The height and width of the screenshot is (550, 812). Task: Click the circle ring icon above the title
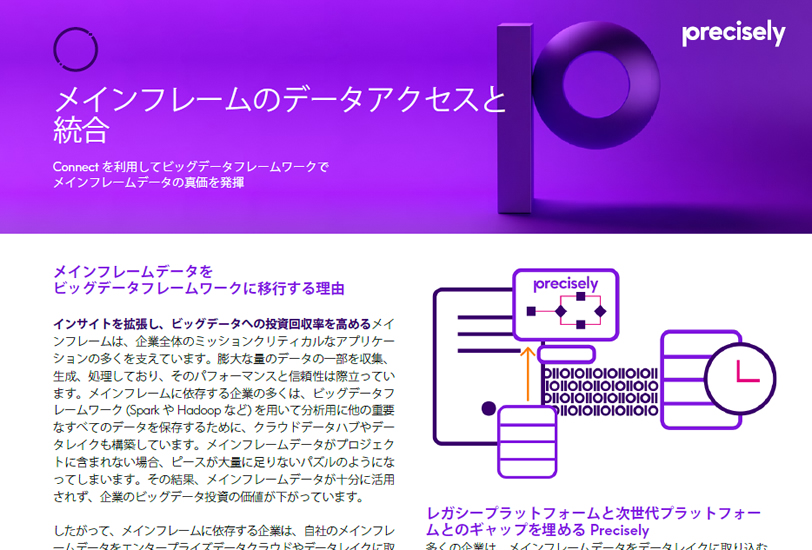pyautogui.click(x=76, y=50)
